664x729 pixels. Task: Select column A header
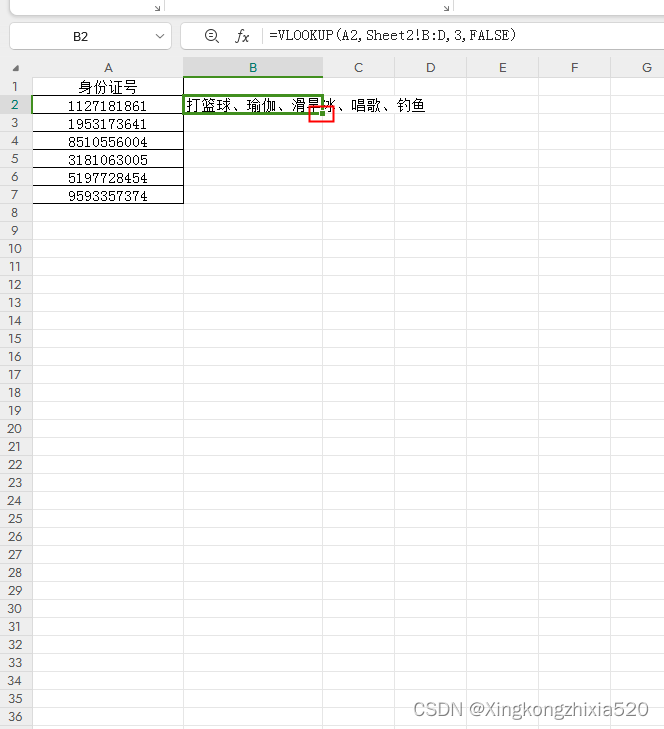tap(108, 68)
